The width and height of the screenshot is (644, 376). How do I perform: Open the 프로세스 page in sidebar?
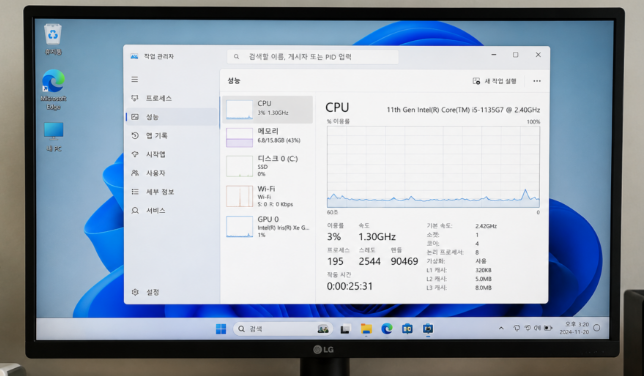click(172, 98)
